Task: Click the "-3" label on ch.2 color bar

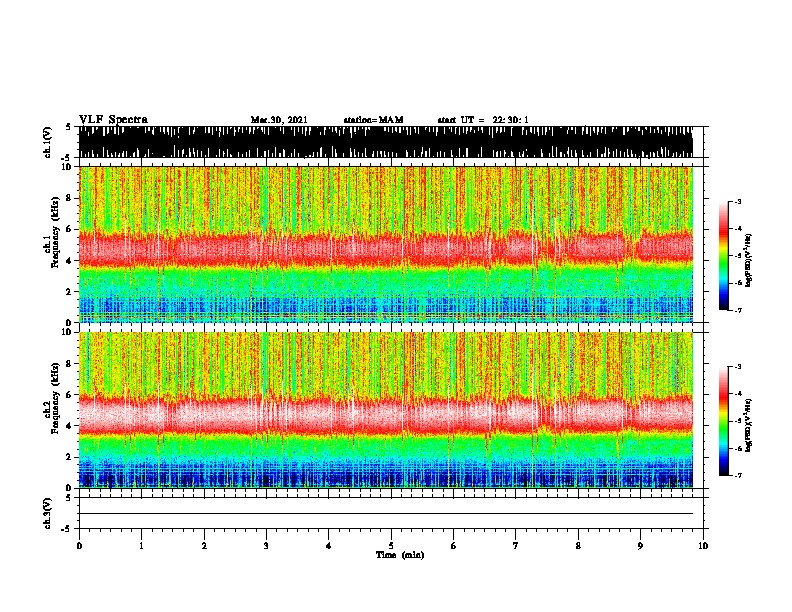Action: click(x=738, y=367)
